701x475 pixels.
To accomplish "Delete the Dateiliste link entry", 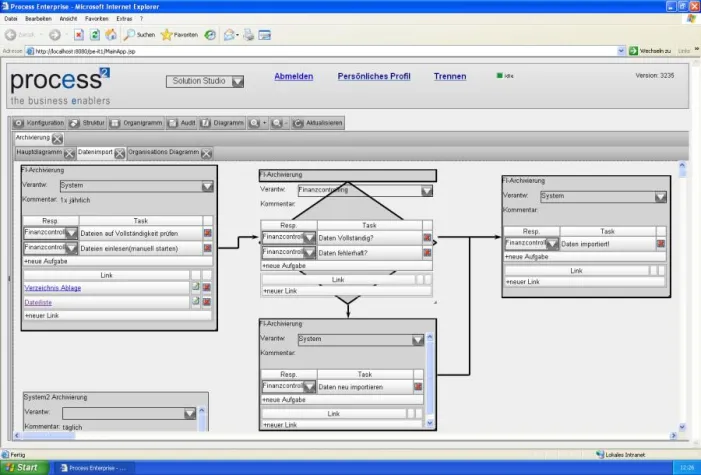I will 208,301.
